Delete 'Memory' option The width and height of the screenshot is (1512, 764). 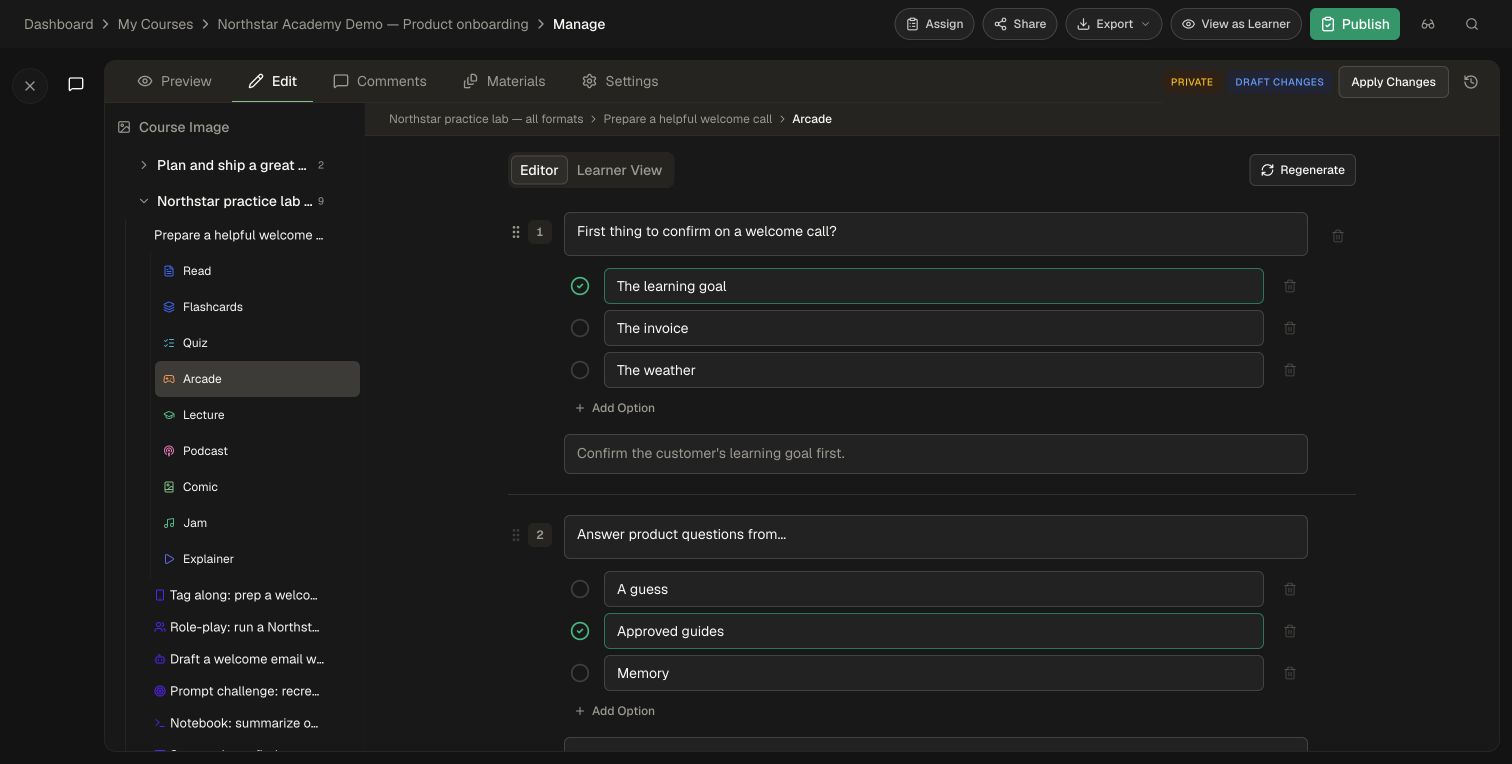pyautogui.click(x=1290, y=673)
